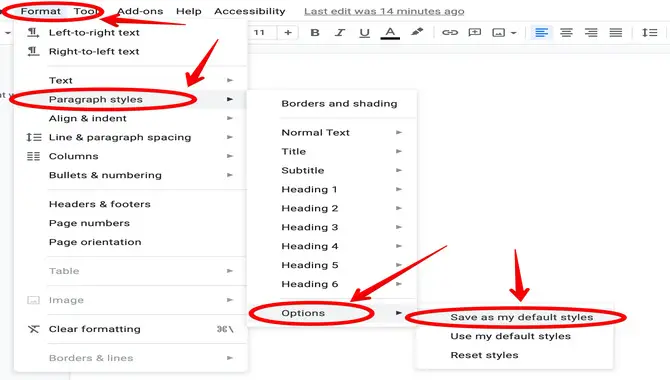
Task: Toggle bold formatting in toolbar
Action: (x=315, y=32)
